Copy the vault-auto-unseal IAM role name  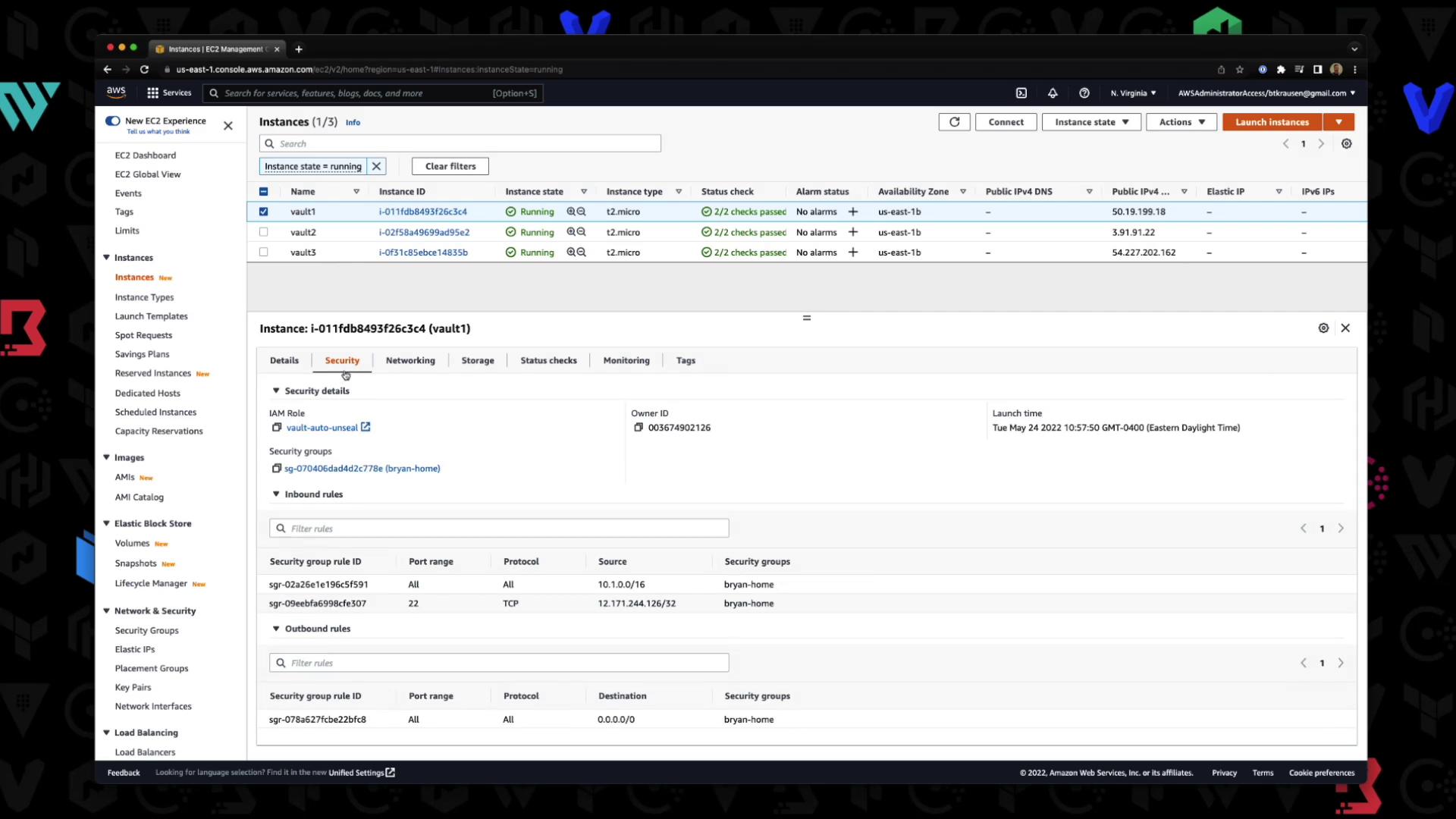click(x=277, y=428)
